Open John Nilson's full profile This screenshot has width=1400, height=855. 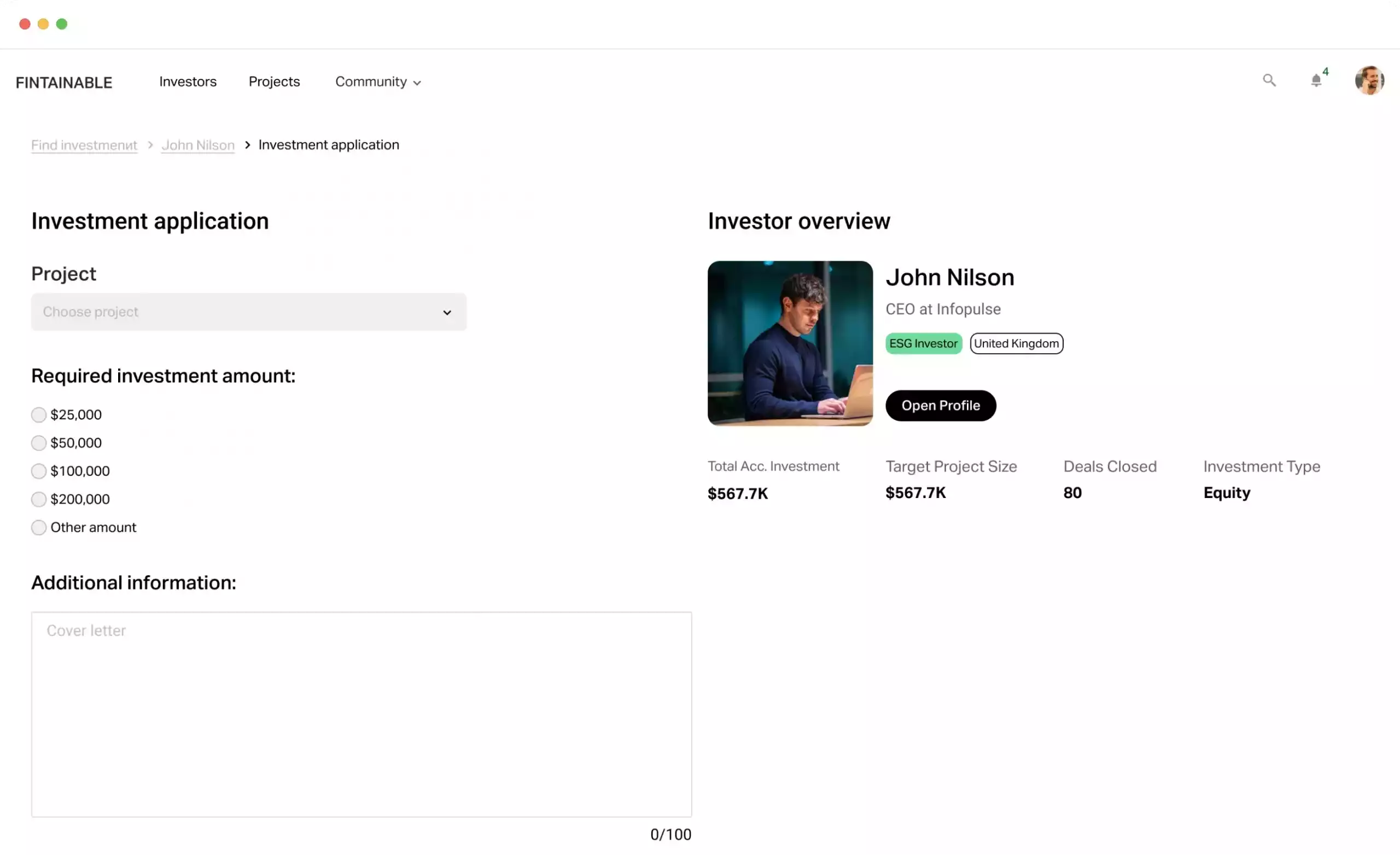940,405
